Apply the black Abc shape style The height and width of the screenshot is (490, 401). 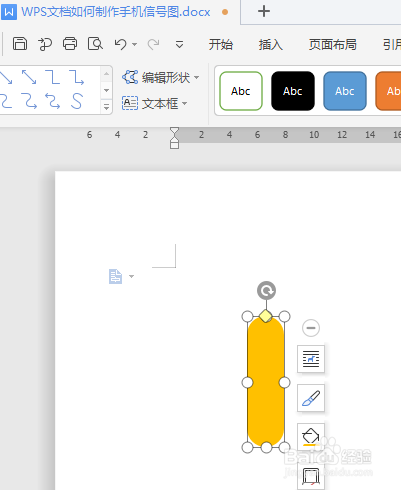pyautogui.click(x=293, y=91)
